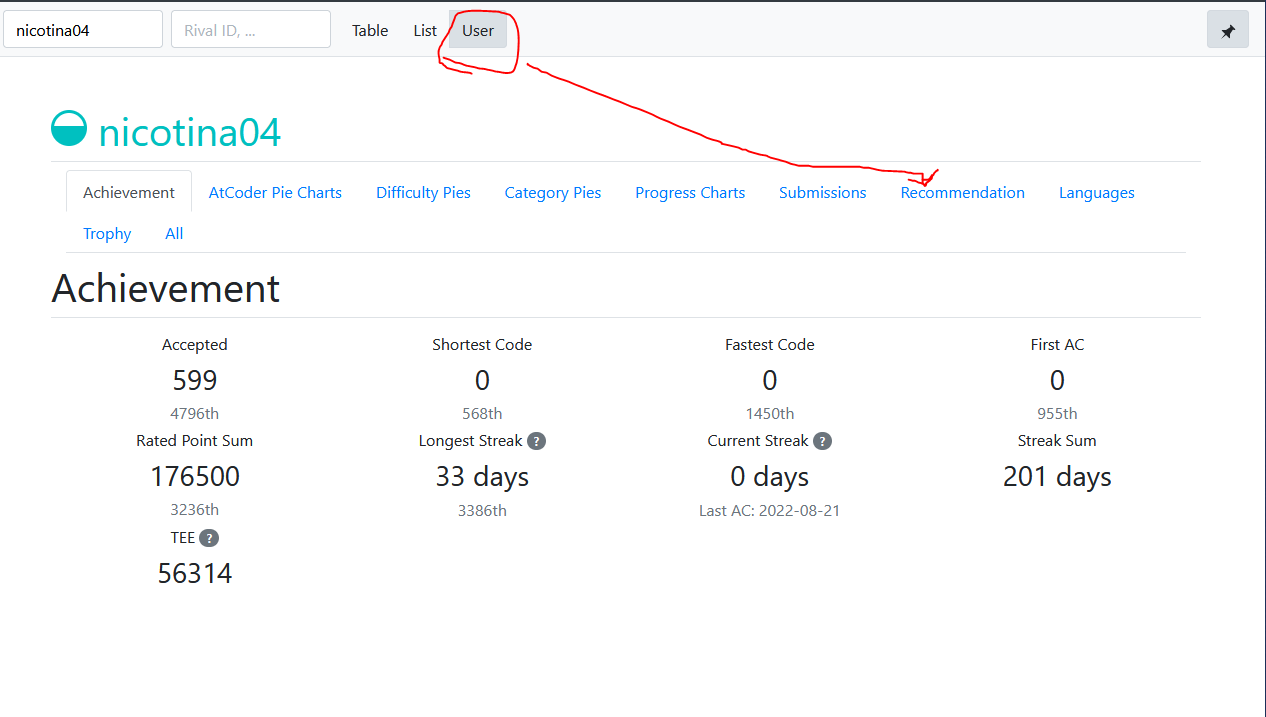Click the pin icon button
The height and width of the screenshot is (717, 1266).
pyautogui.click(x=1228, y=30)
